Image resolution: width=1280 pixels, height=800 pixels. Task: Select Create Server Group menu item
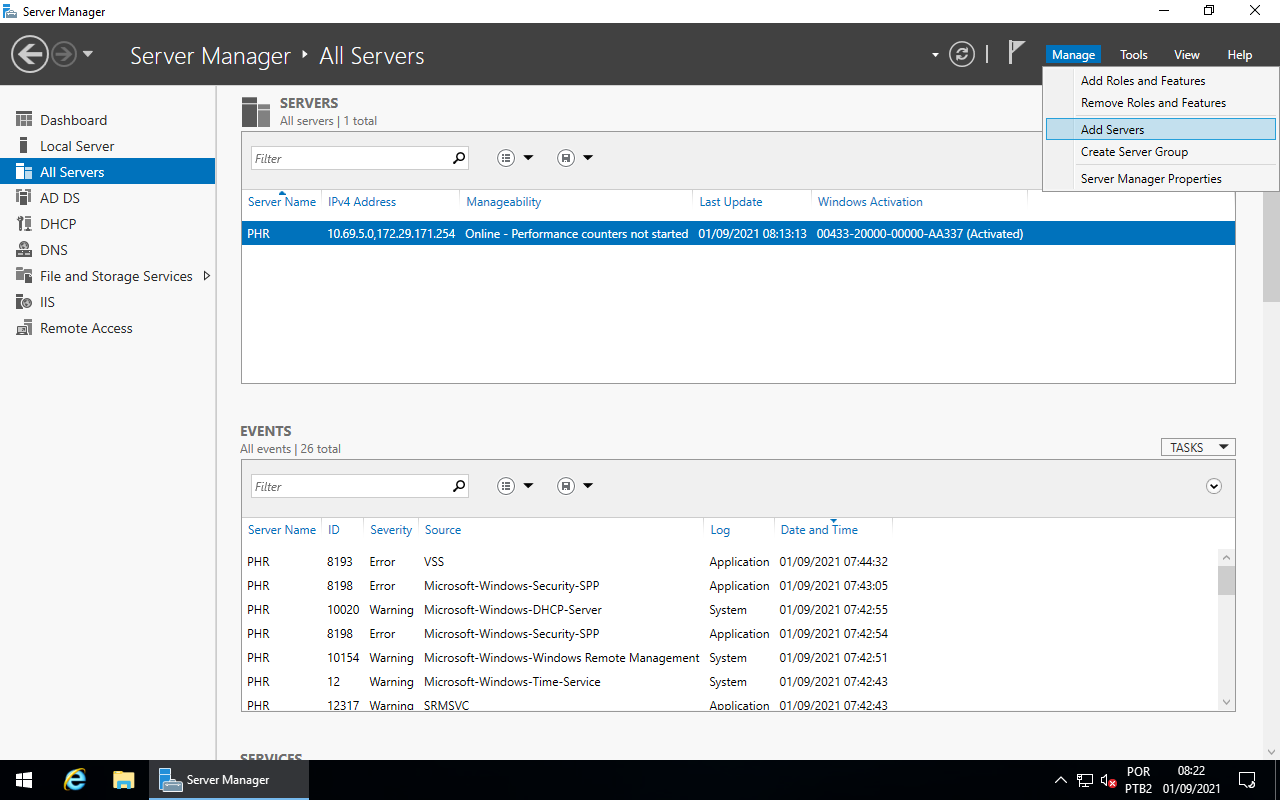1134,152
